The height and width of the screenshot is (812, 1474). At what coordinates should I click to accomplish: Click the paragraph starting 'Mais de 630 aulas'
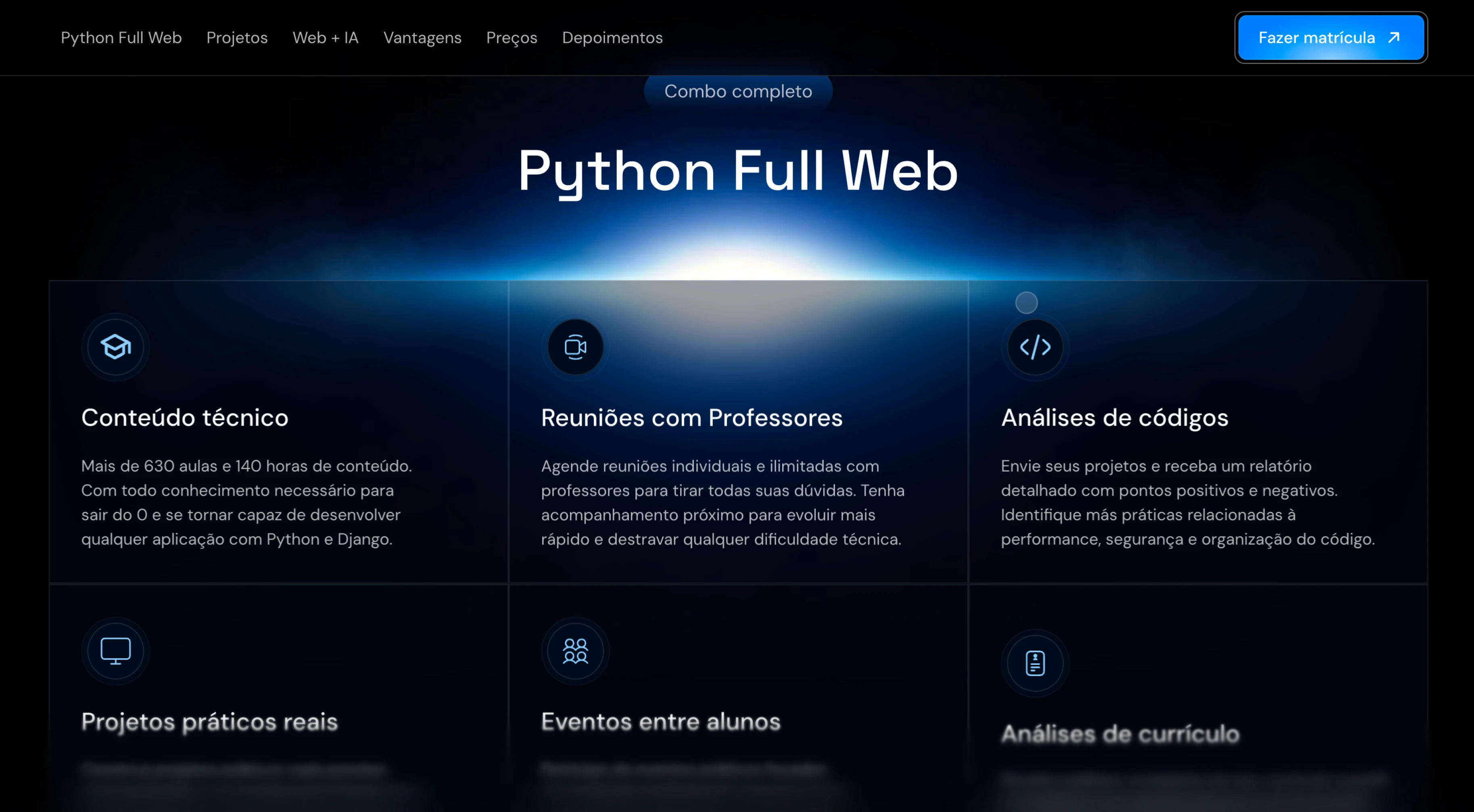tap(246, 503)
